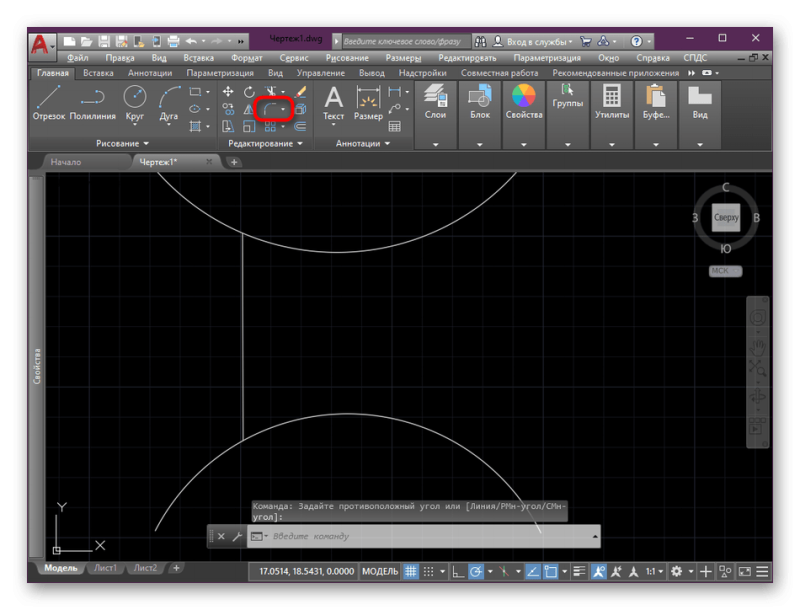Toggle isometric drafting in status bar
This screenshot has width=800, height=610.
pos(504,572)
